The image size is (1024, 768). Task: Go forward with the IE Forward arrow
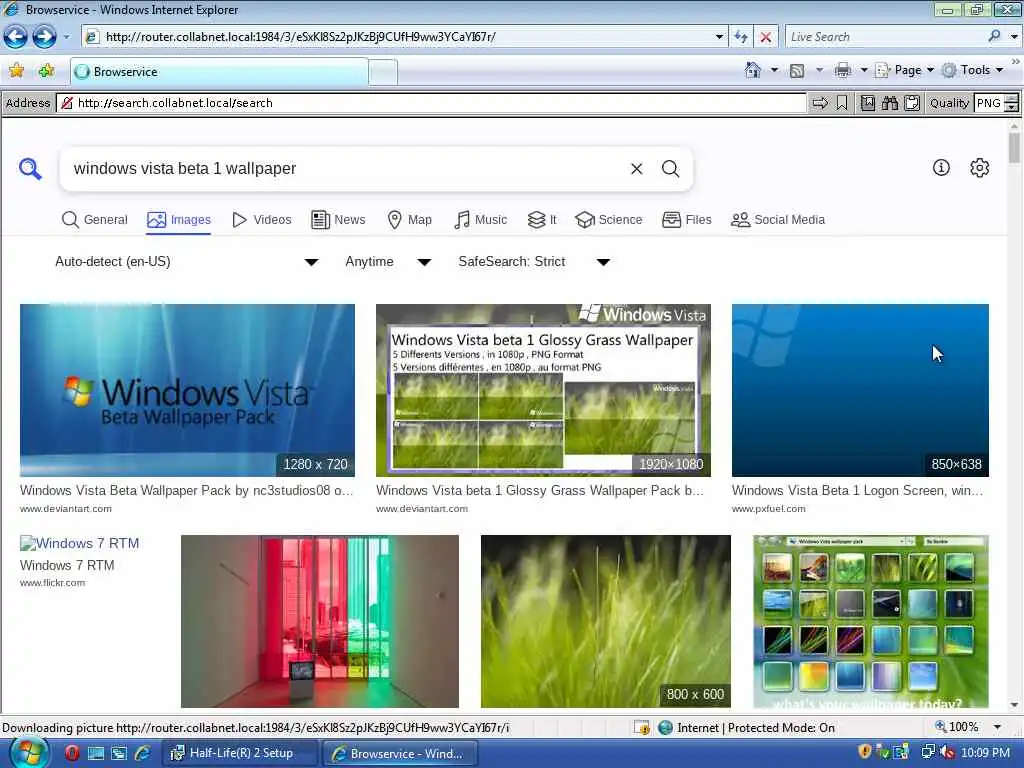[44, 37]
